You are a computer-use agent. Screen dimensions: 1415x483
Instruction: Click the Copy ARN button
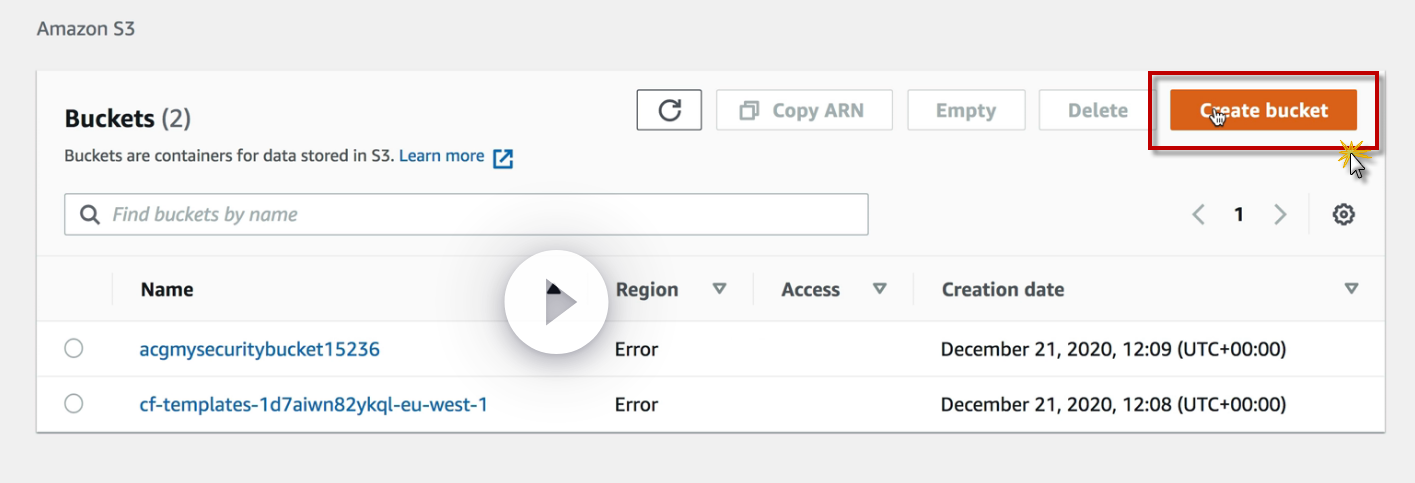point(804,110)
